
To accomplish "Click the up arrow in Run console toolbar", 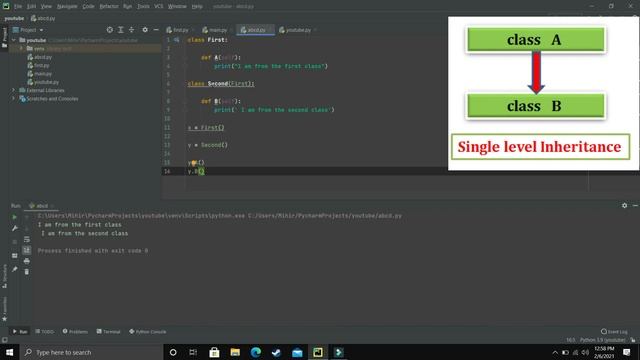I will point(27,217).
